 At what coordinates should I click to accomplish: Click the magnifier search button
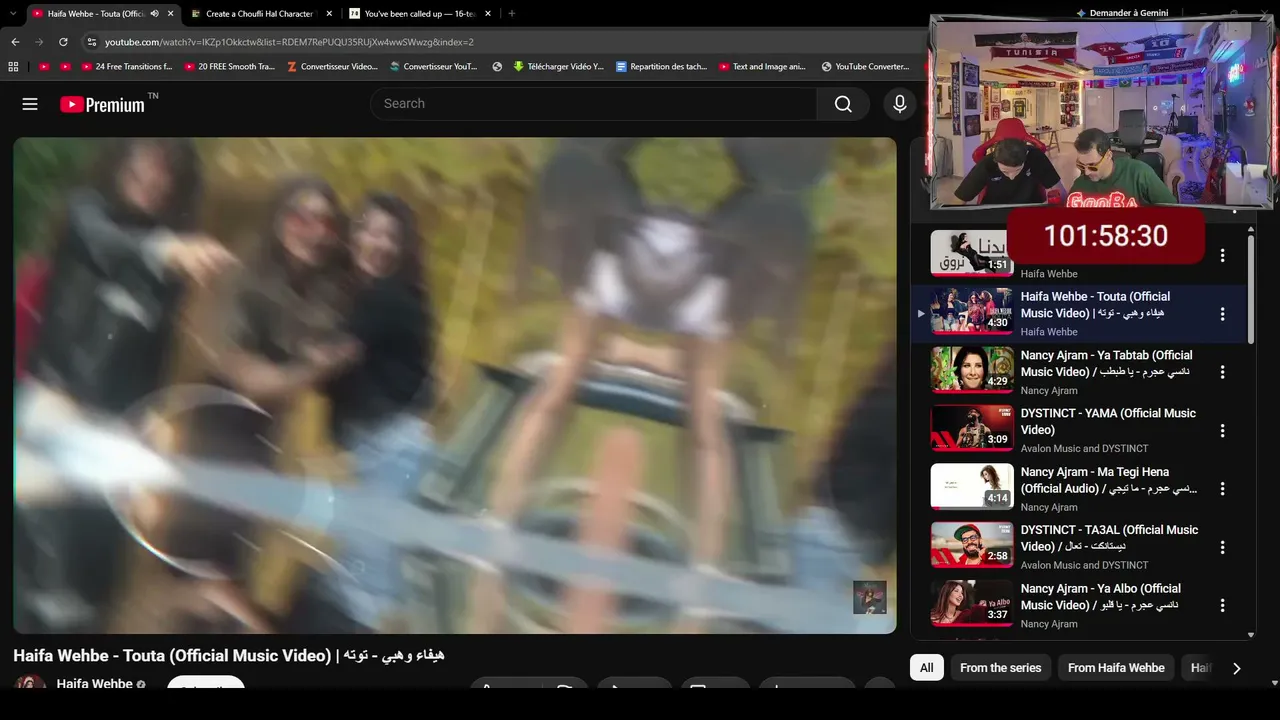(x=843, y=104)
